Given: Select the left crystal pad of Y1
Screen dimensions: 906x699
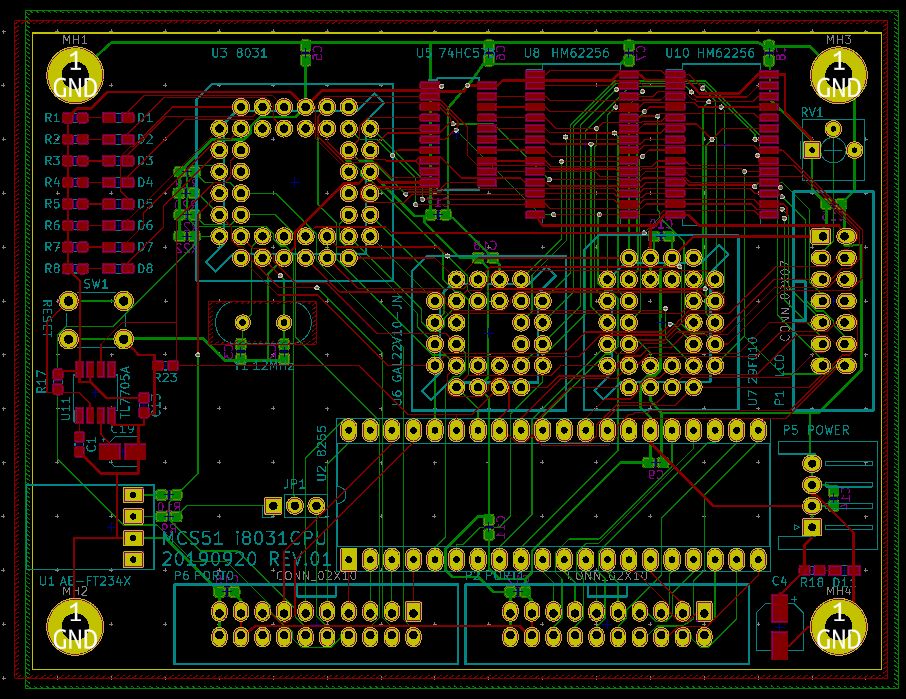Looking at the screenshot, I should point(243,322).
